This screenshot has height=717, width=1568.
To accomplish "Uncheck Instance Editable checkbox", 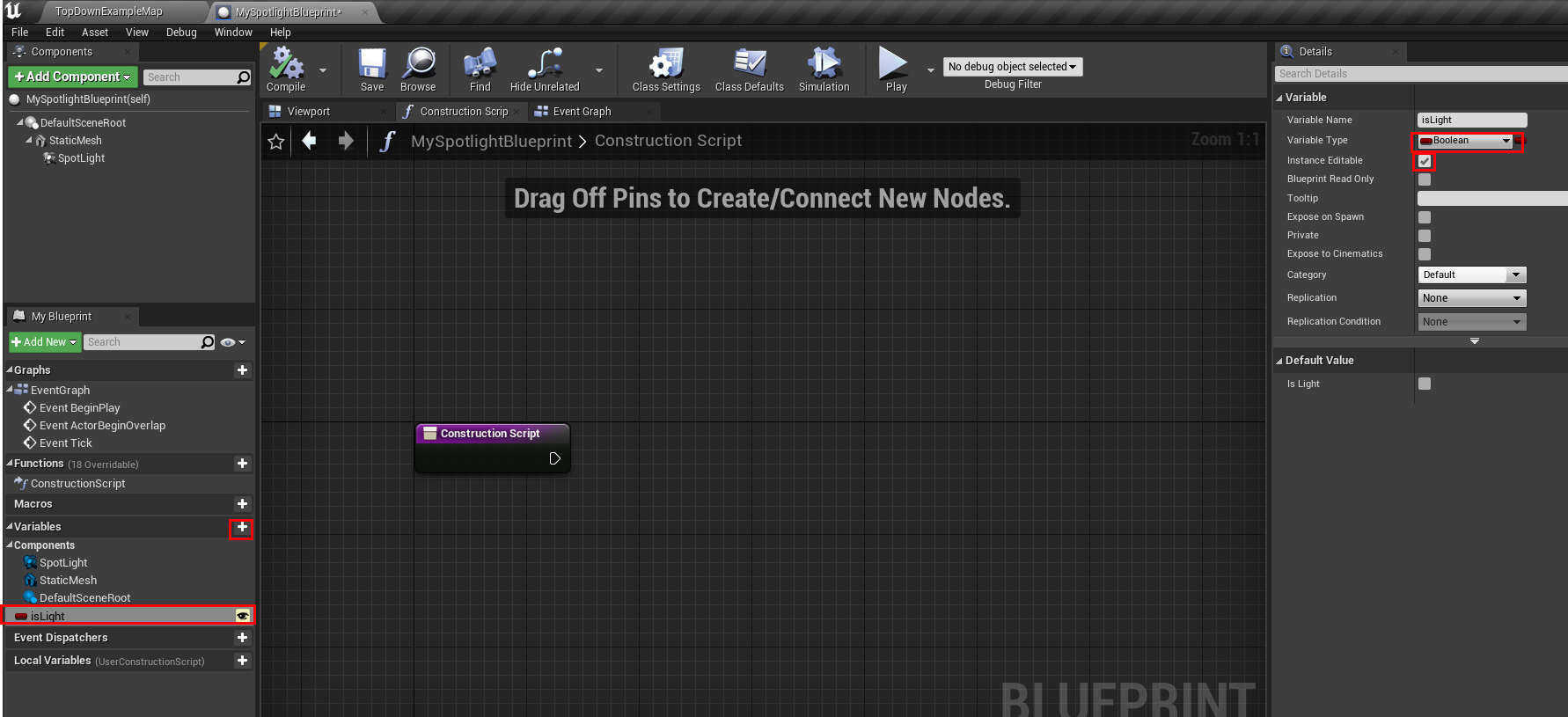I will (1425, 161).
